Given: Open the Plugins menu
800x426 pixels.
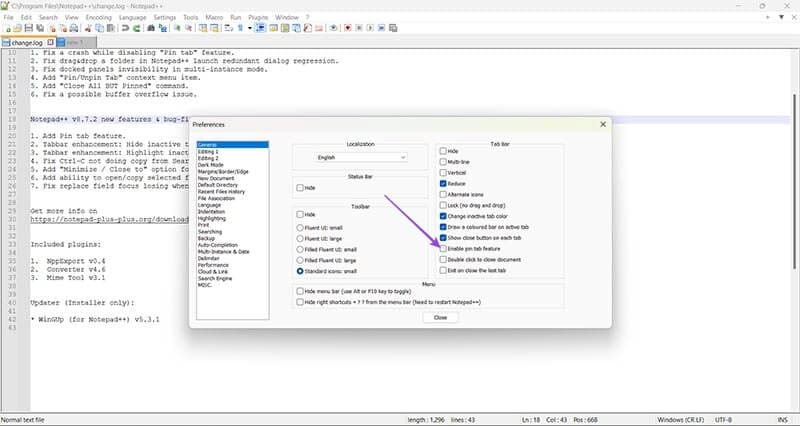Looking at the screenshot, I should [258, 17].
